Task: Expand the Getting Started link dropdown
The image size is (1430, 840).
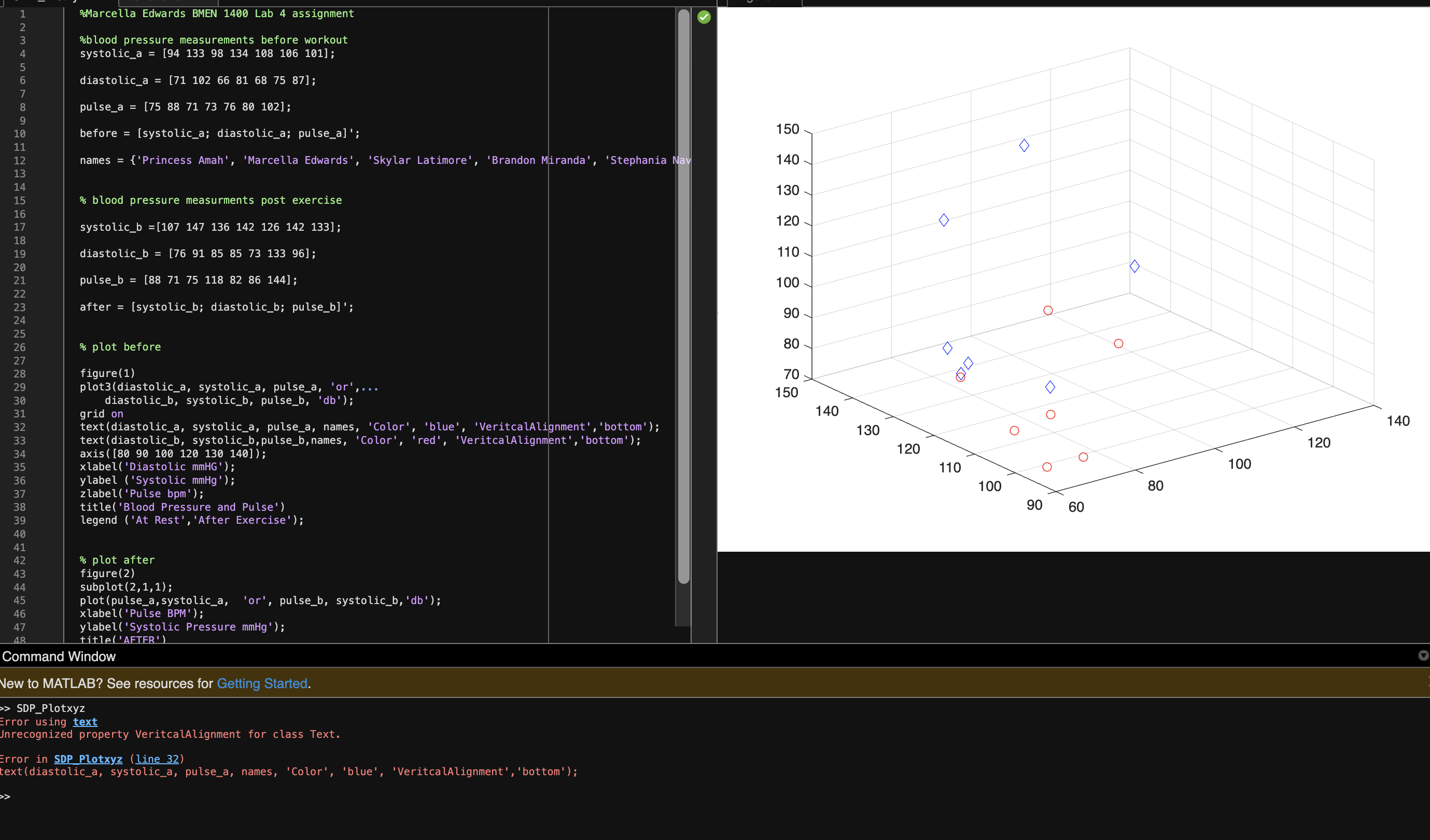Action: 260,683
